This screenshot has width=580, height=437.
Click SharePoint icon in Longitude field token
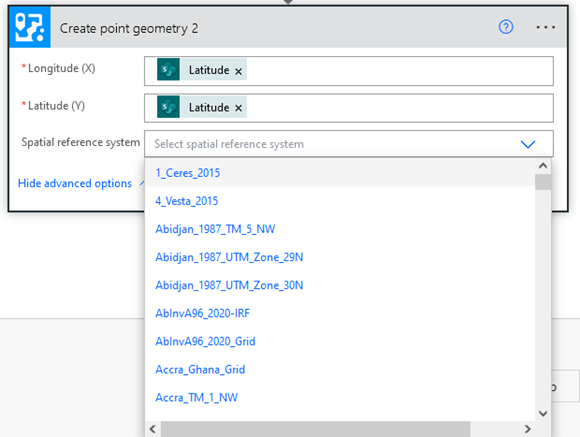pyautogui.click(x=168, y=69)
